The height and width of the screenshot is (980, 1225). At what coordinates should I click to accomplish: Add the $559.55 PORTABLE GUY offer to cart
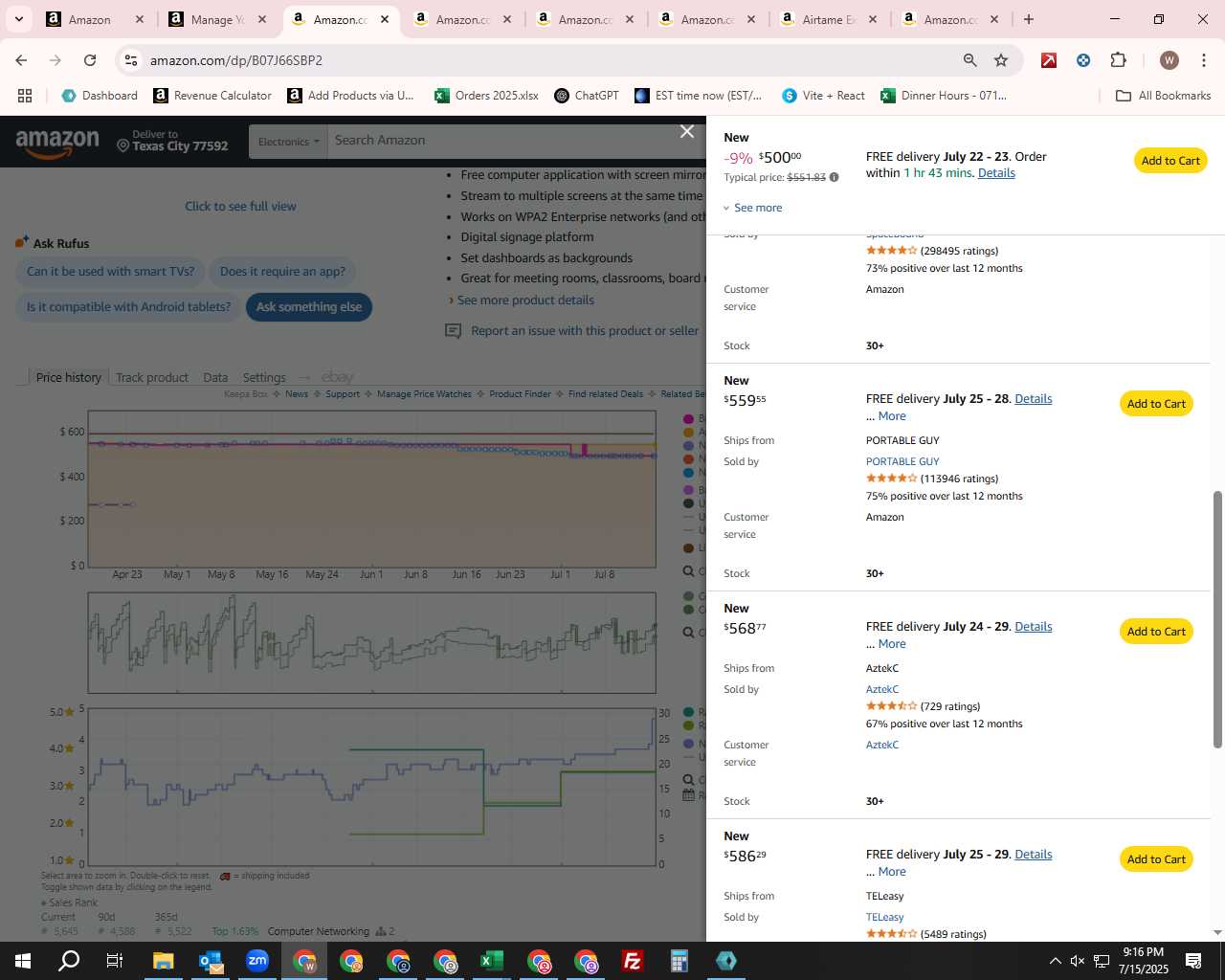1156,404
